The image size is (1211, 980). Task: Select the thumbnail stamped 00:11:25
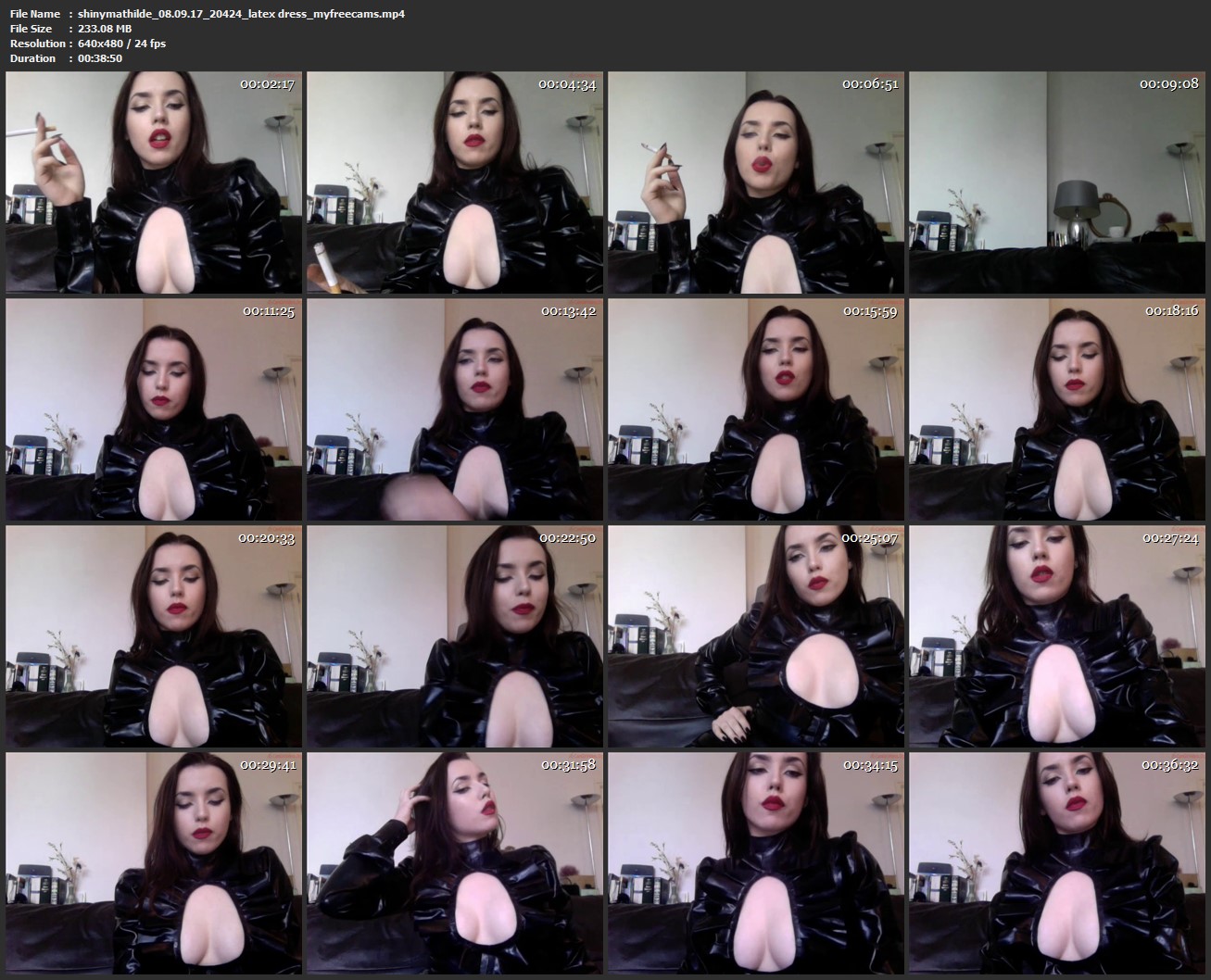point(154,409)
